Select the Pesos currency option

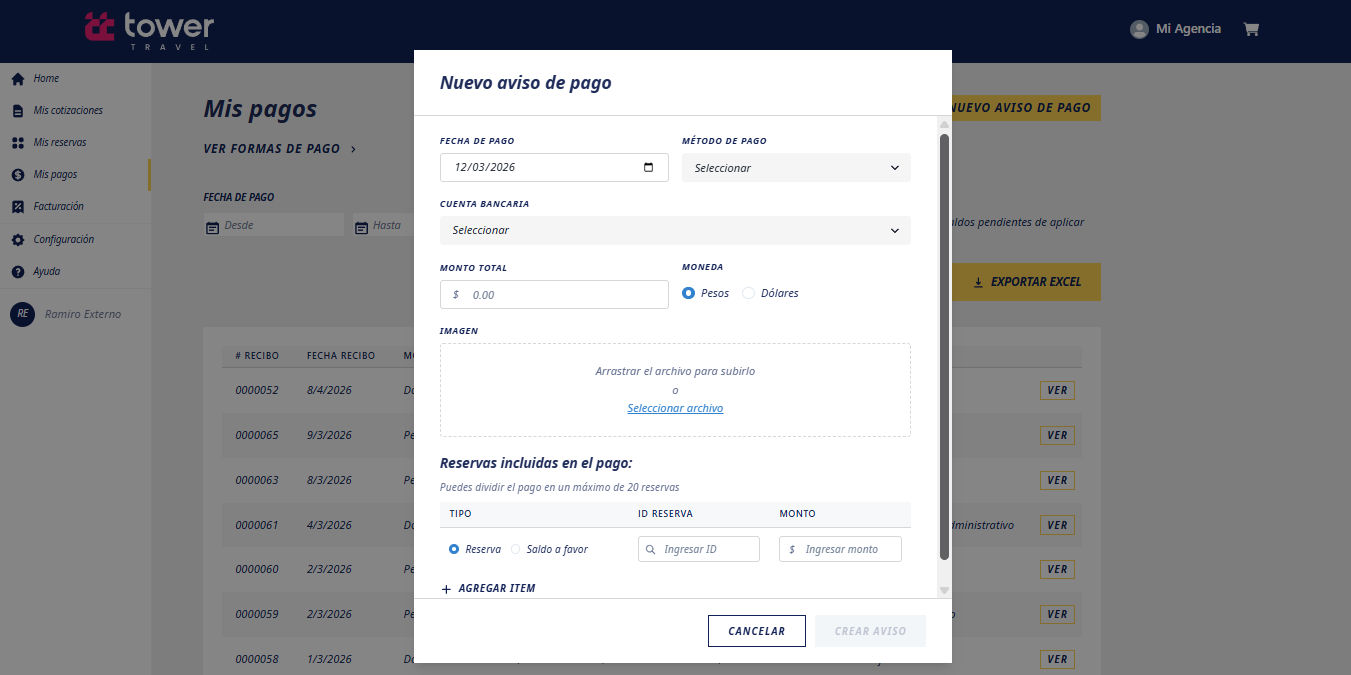click(x=688, y=293)
